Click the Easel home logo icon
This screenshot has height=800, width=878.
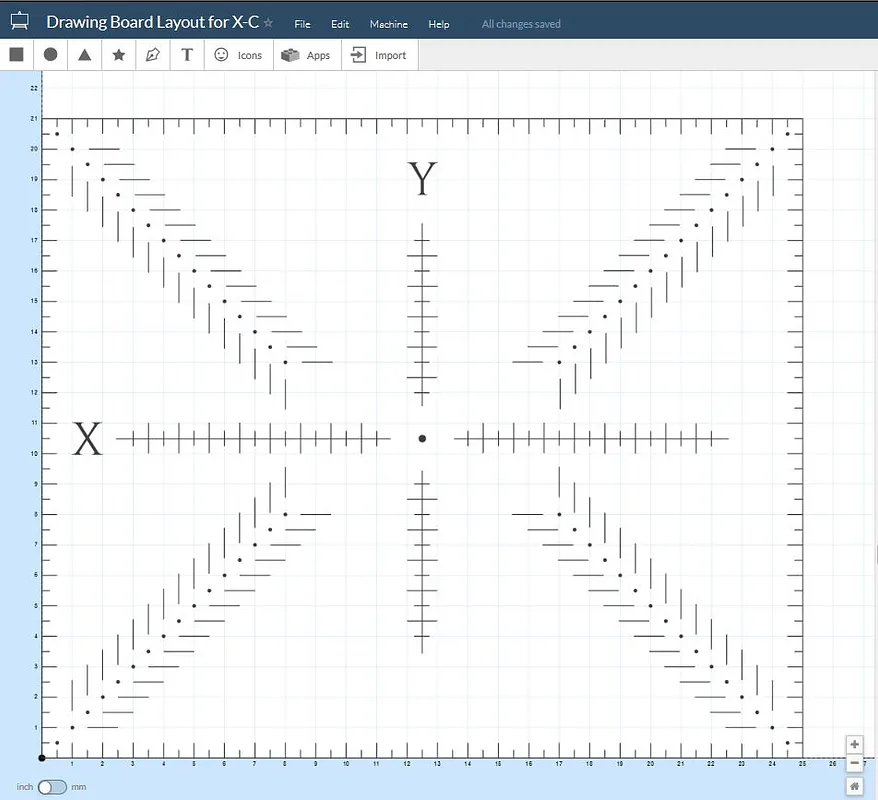pos(20,22)
